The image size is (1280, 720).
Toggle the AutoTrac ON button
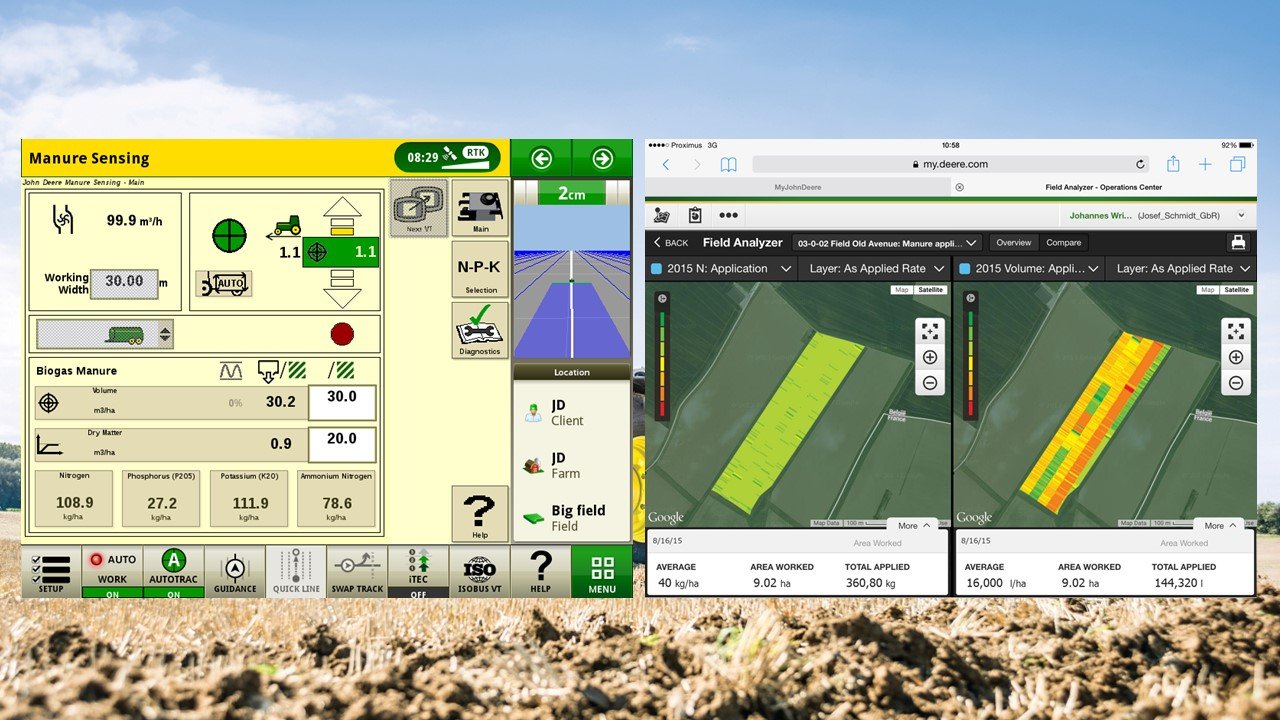173,571
